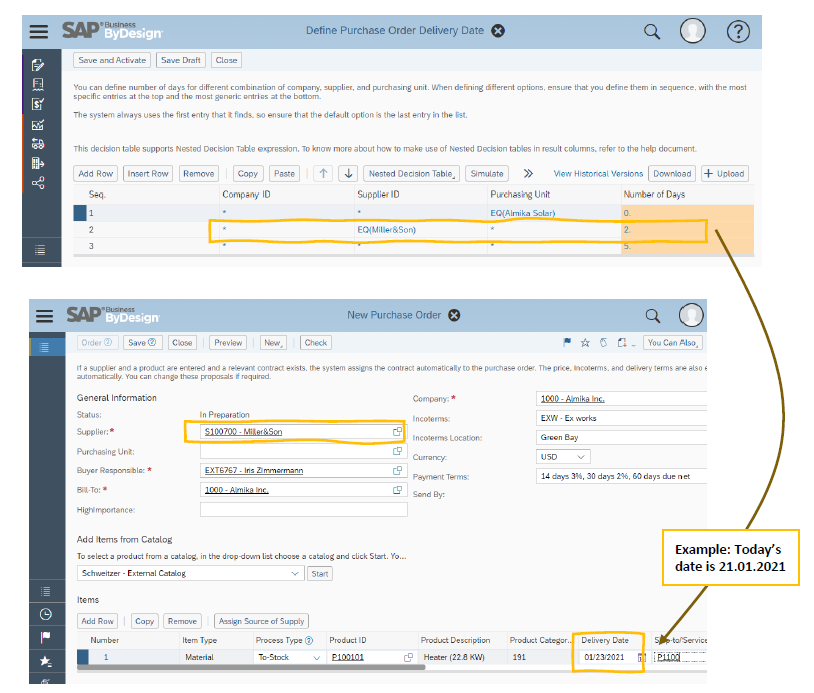Open favorites star icon in purchase order sidebar
Image resolution: width=814 pixels, height=693 pixels.
click(46, 661)
